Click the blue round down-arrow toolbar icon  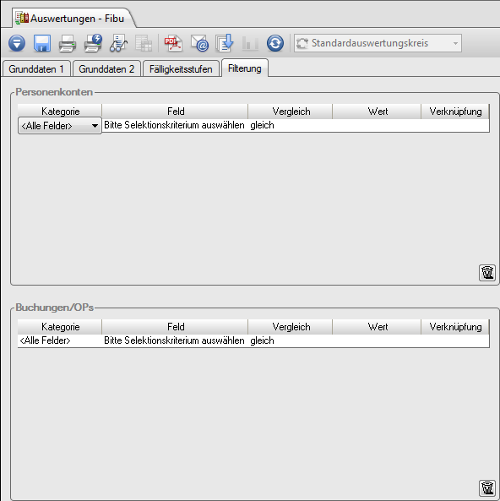[17, 43]
